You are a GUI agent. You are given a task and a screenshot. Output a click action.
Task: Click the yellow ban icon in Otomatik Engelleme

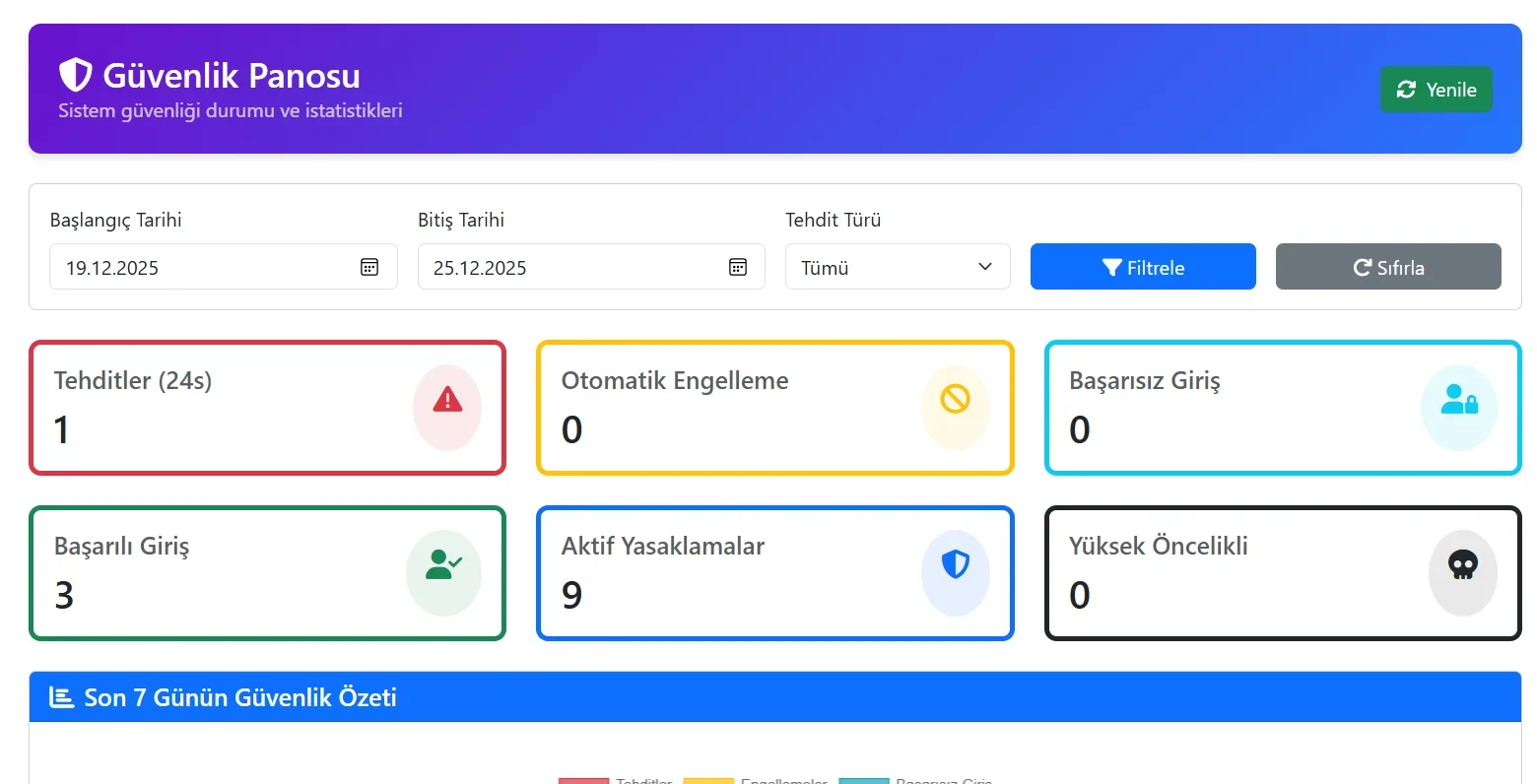click(955, 399)
